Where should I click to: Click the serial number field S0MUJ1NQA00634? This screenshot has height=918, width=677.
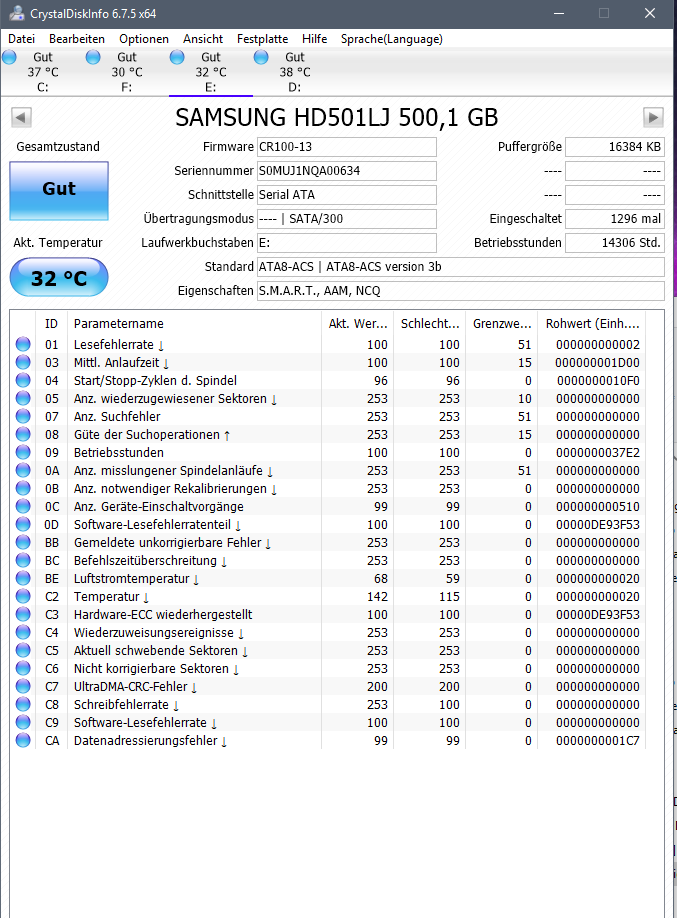347,171
